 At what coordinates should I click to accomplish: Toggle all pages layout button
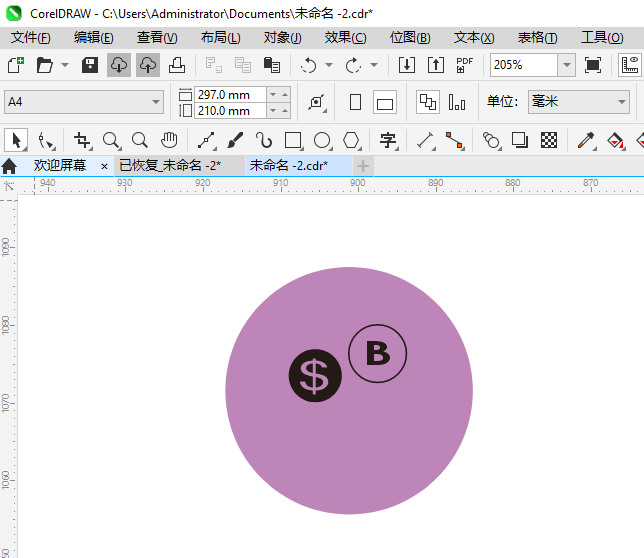pos(428,102)
